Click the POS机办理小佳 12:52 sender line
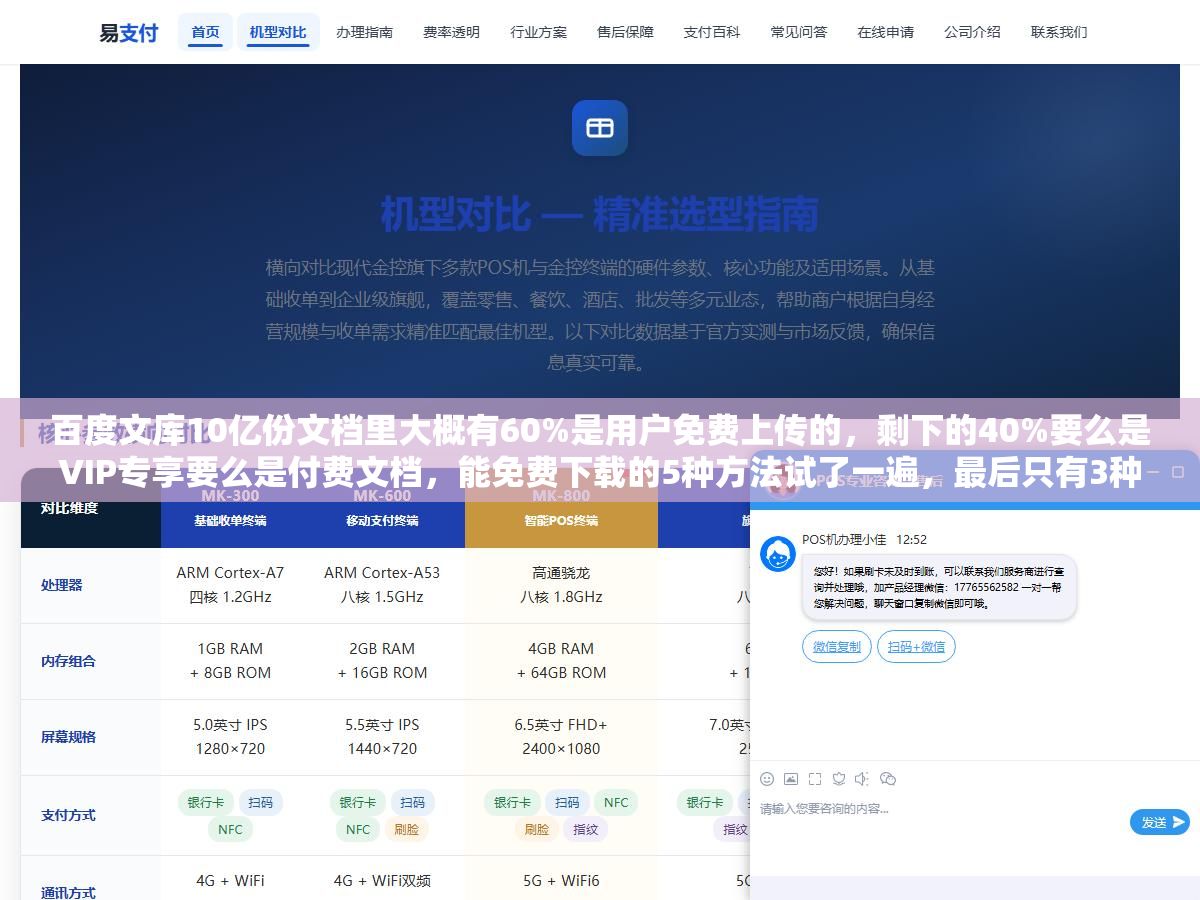Image resolution: width=1200 pixels, height=900 pixels. [864, 539]
